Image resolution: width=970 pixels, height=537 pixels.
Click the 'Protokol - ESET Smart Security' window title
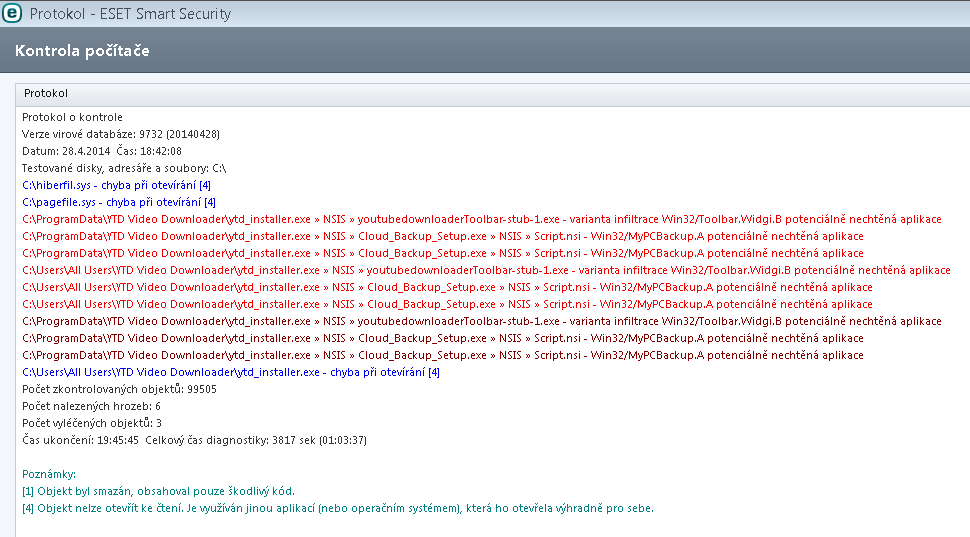130,14
